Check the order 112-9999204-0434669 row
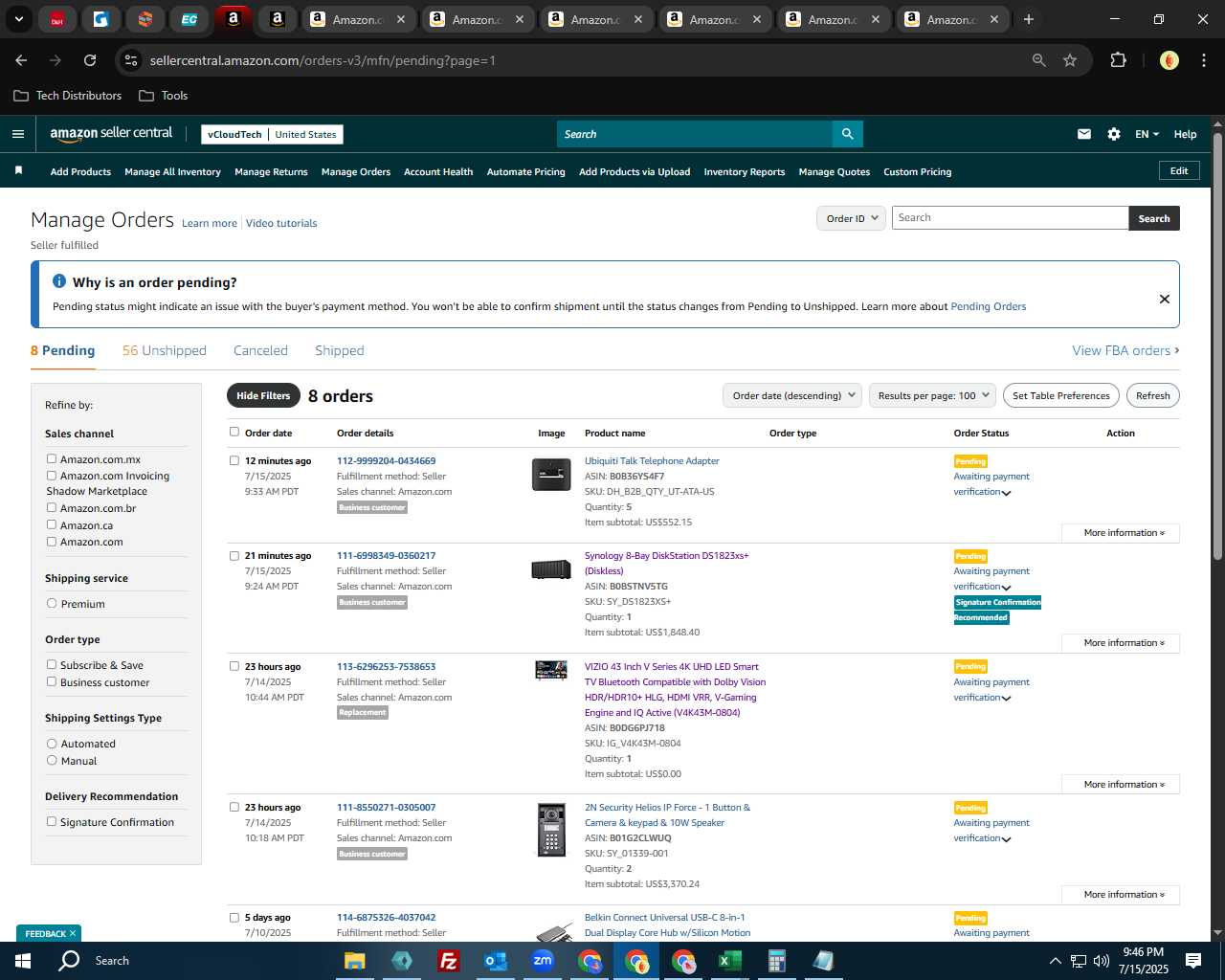Image resolution: width=1225 pixels, height=980 pixels. coord(234,460)
